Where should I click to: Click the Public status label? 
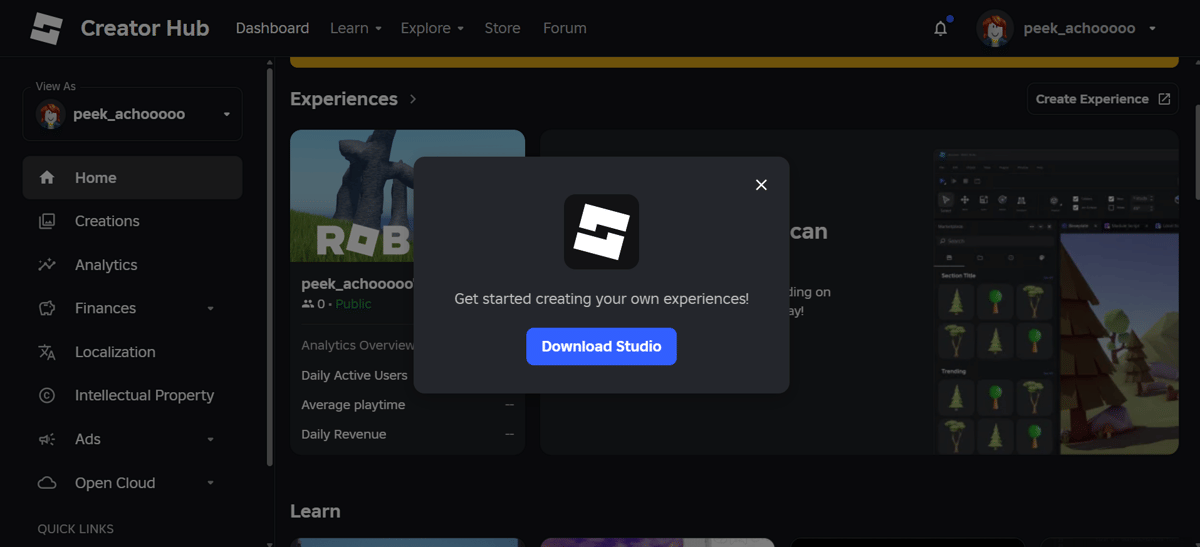[x=353, y=304]
